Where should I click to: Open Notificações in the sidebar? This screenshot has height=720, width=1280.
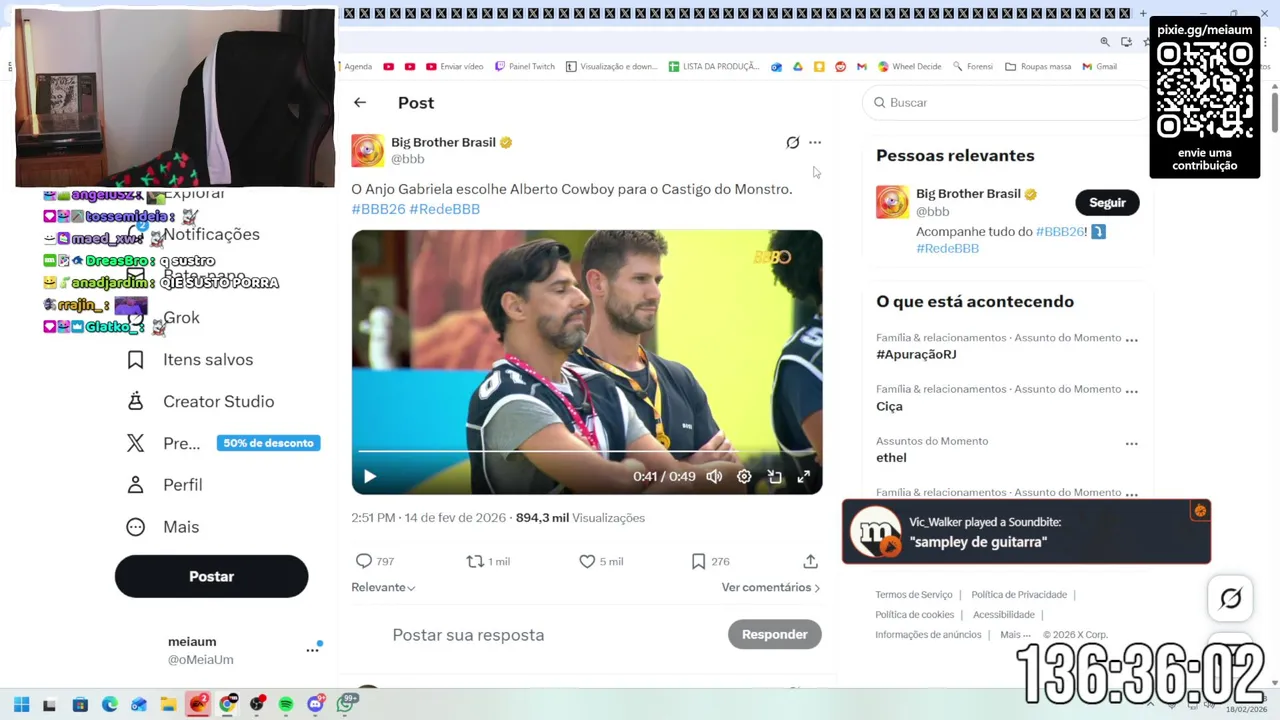point(211,234)
